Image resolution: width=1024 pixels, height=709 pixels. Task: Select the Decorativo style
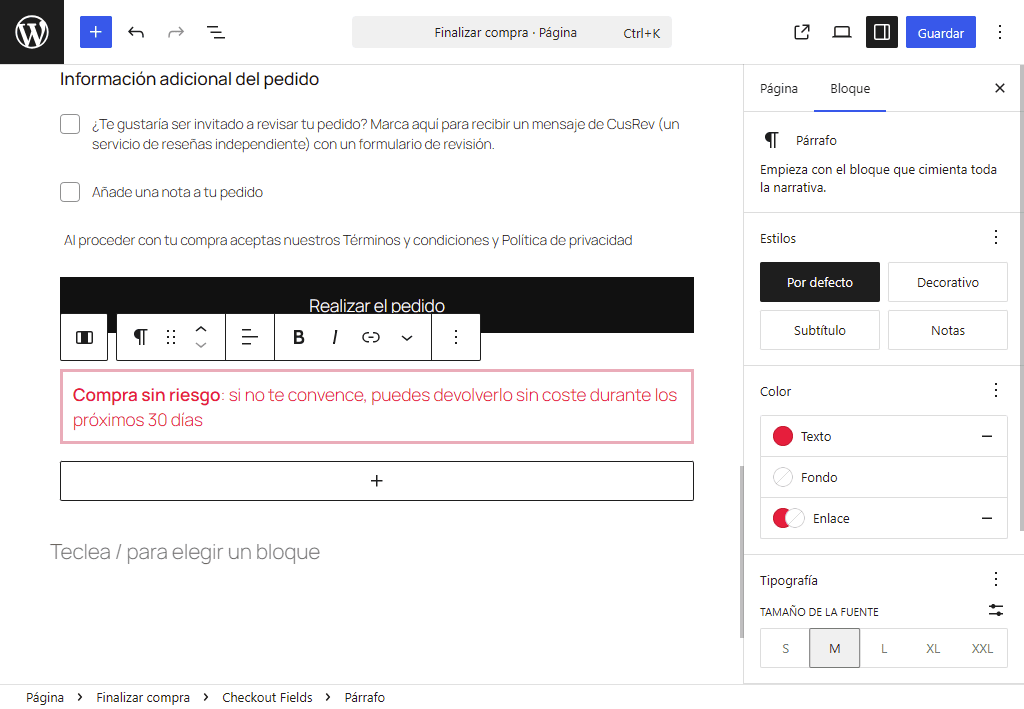[948, 282]
